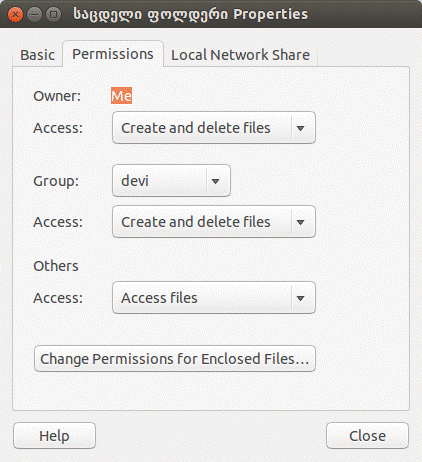Click the 'devi' group name combo box
This screenshot has height=462, width=422.
[171, 181]
